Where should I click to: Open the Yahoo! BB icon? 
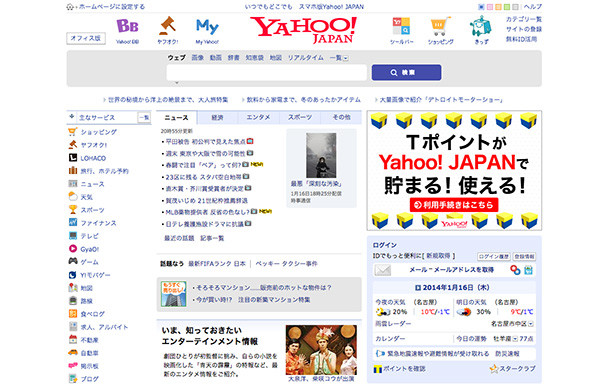click(x=127, y=26)
